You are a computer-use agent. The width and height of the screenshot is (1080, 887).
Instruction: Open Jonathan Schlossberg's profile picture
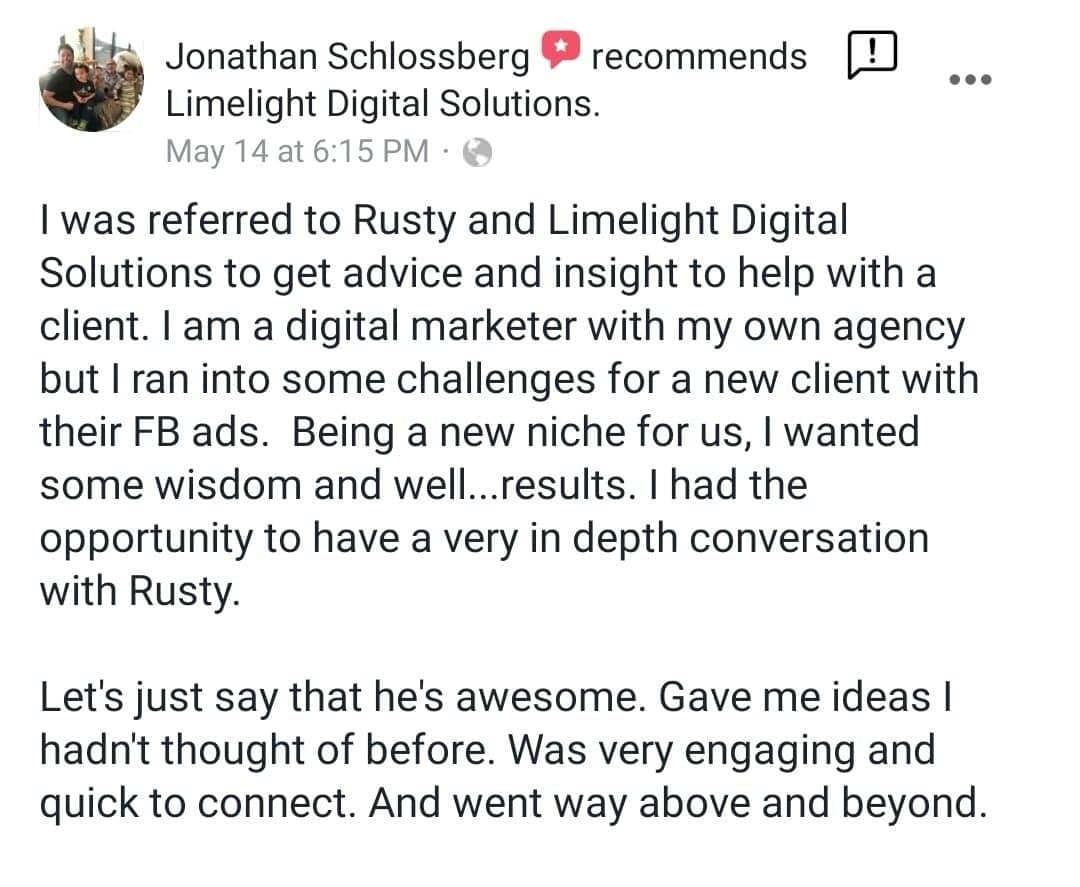(x=91, y=80)
